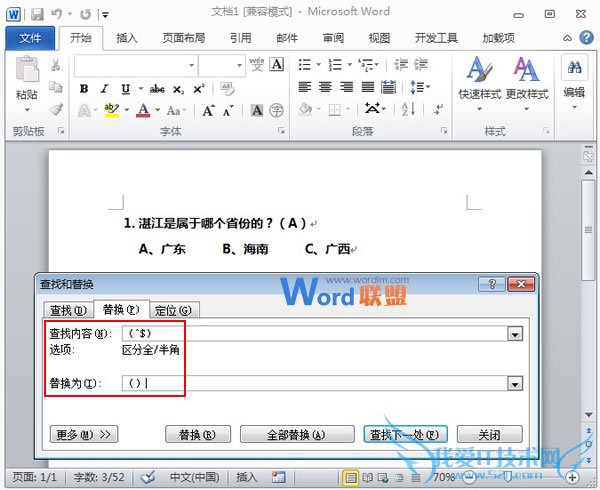
Task: Expand the Find what (查找内容) dropdown arrow
Action: point(516,334)
